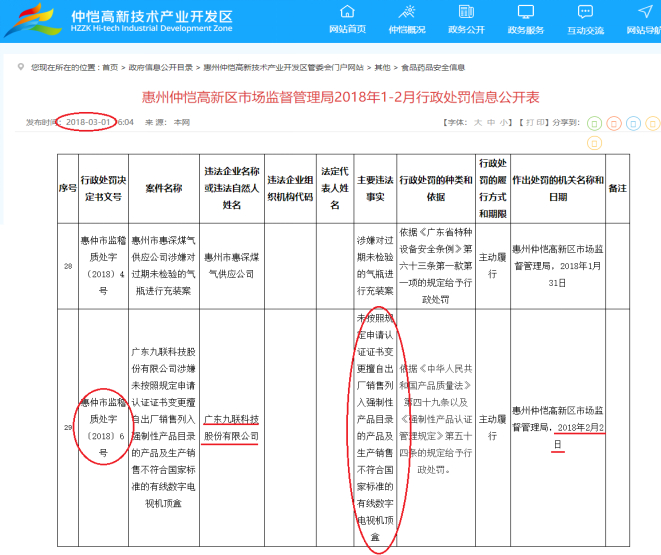Click authority cell dated 2018年1月31日
Screen dimensions: 661x555
(x=558, y=265)
